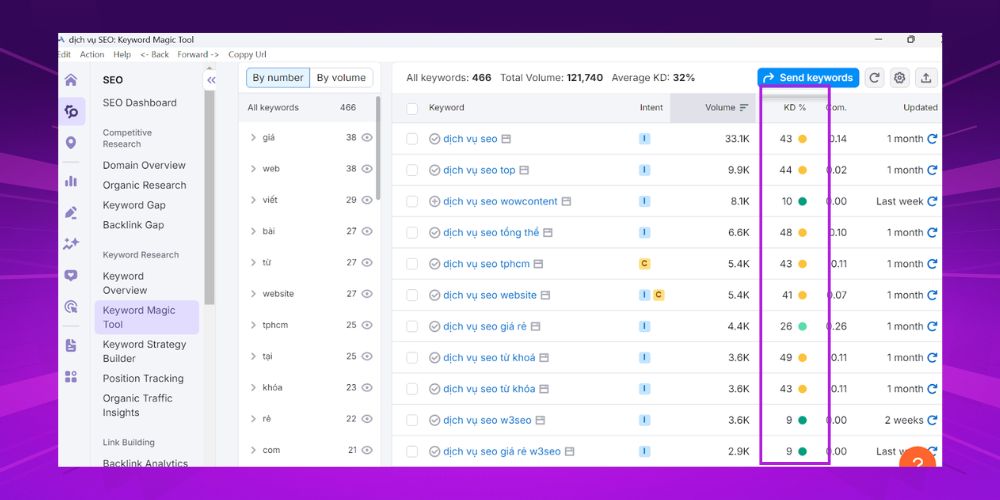Viewport: 1000px width, 500px height.
Task: Refresh metrics for dịch vụ seo top row
Action: click(932, 170)
